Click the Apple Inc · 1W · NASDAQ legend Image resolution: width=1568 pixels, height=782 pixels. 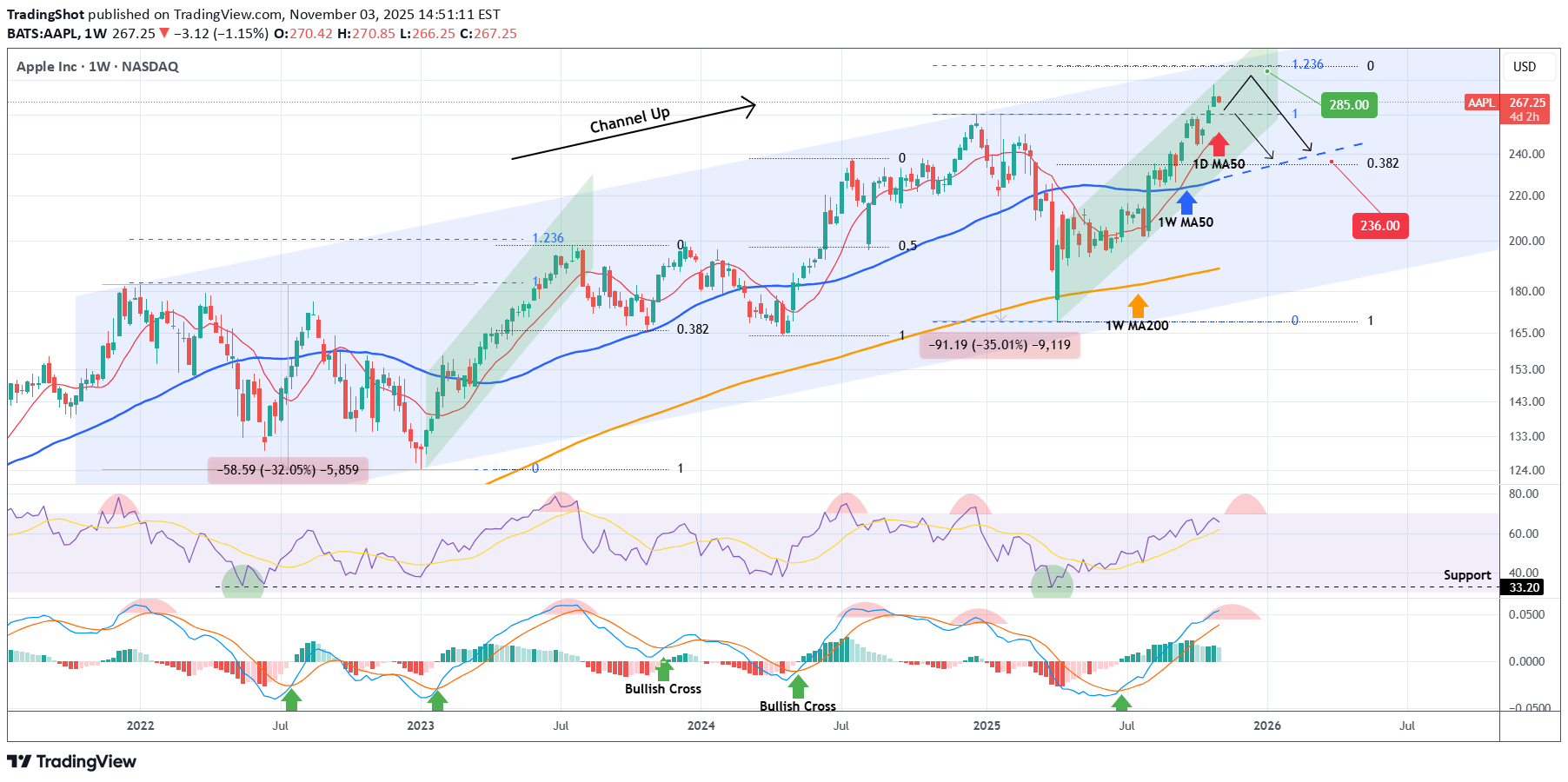click(98, 66)
